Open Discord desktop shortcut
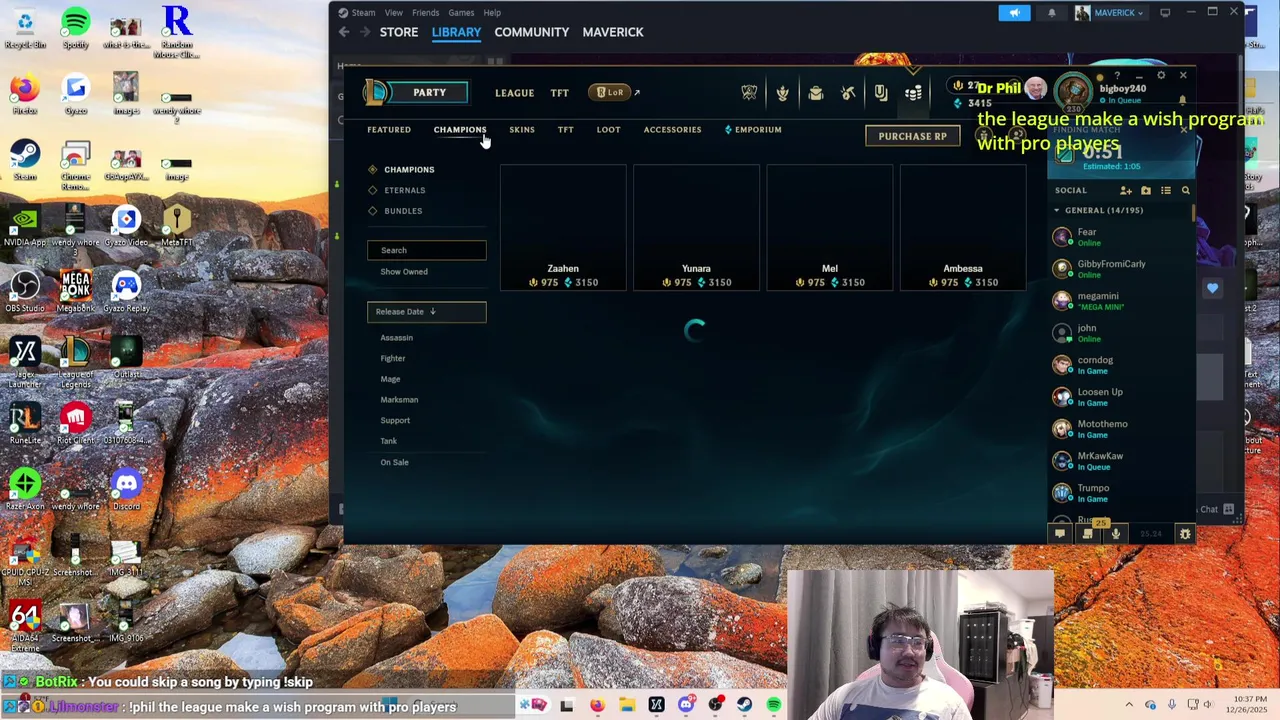Image resolution: width=1280 pixels, height=720 pixels. 126,490
